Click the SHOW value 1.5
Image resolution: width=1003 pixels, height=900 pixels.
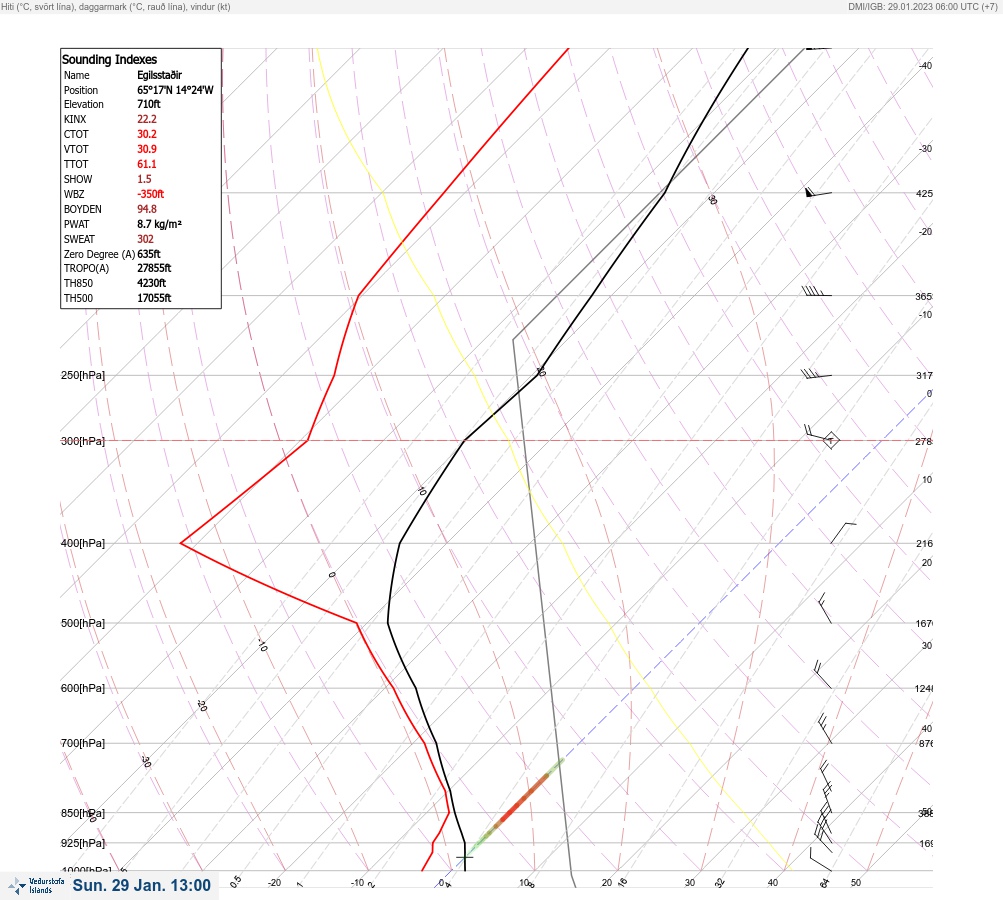(144, 179)
